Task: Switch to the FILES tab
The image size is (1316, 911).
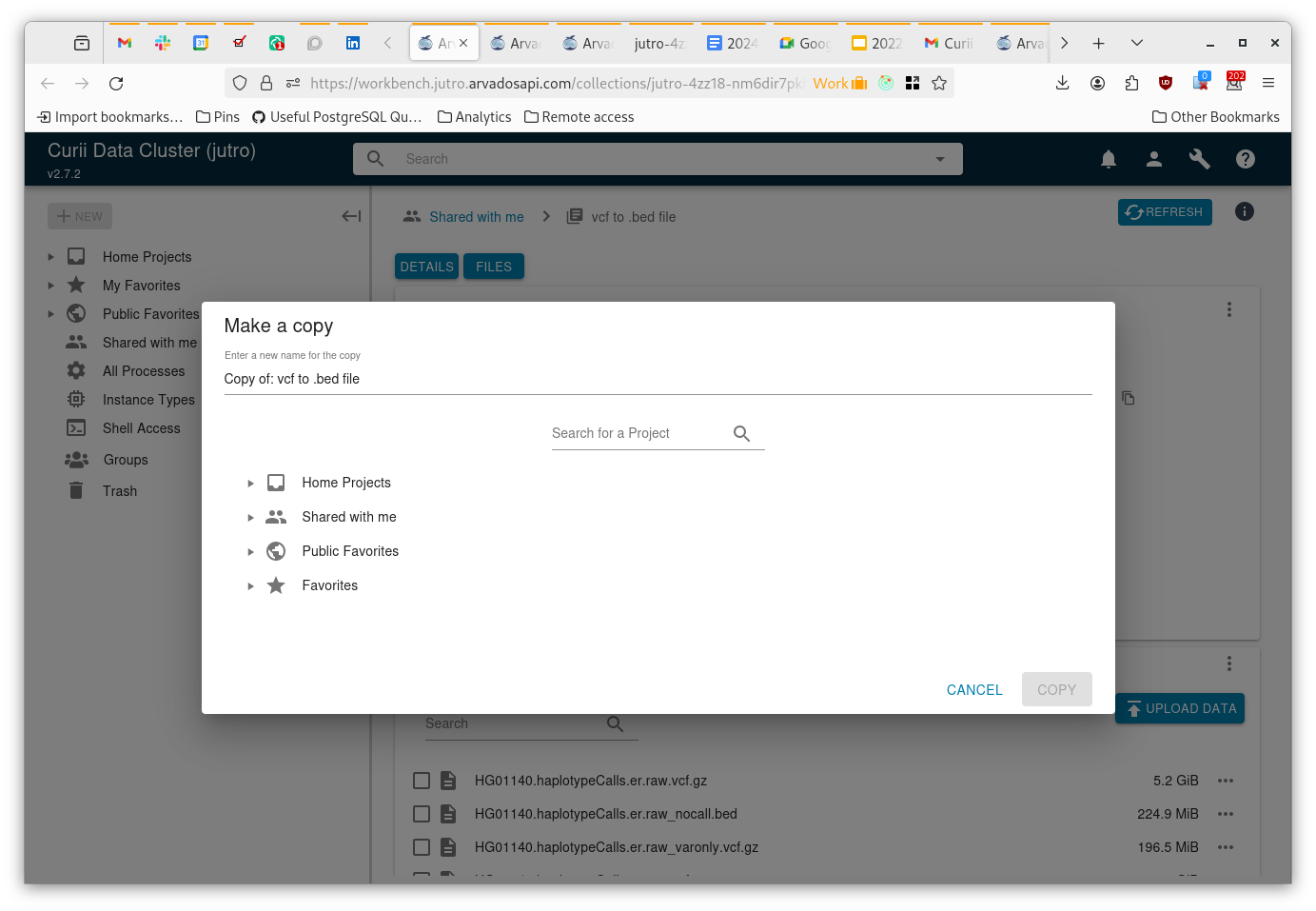Action: click(x=494, y=267)
